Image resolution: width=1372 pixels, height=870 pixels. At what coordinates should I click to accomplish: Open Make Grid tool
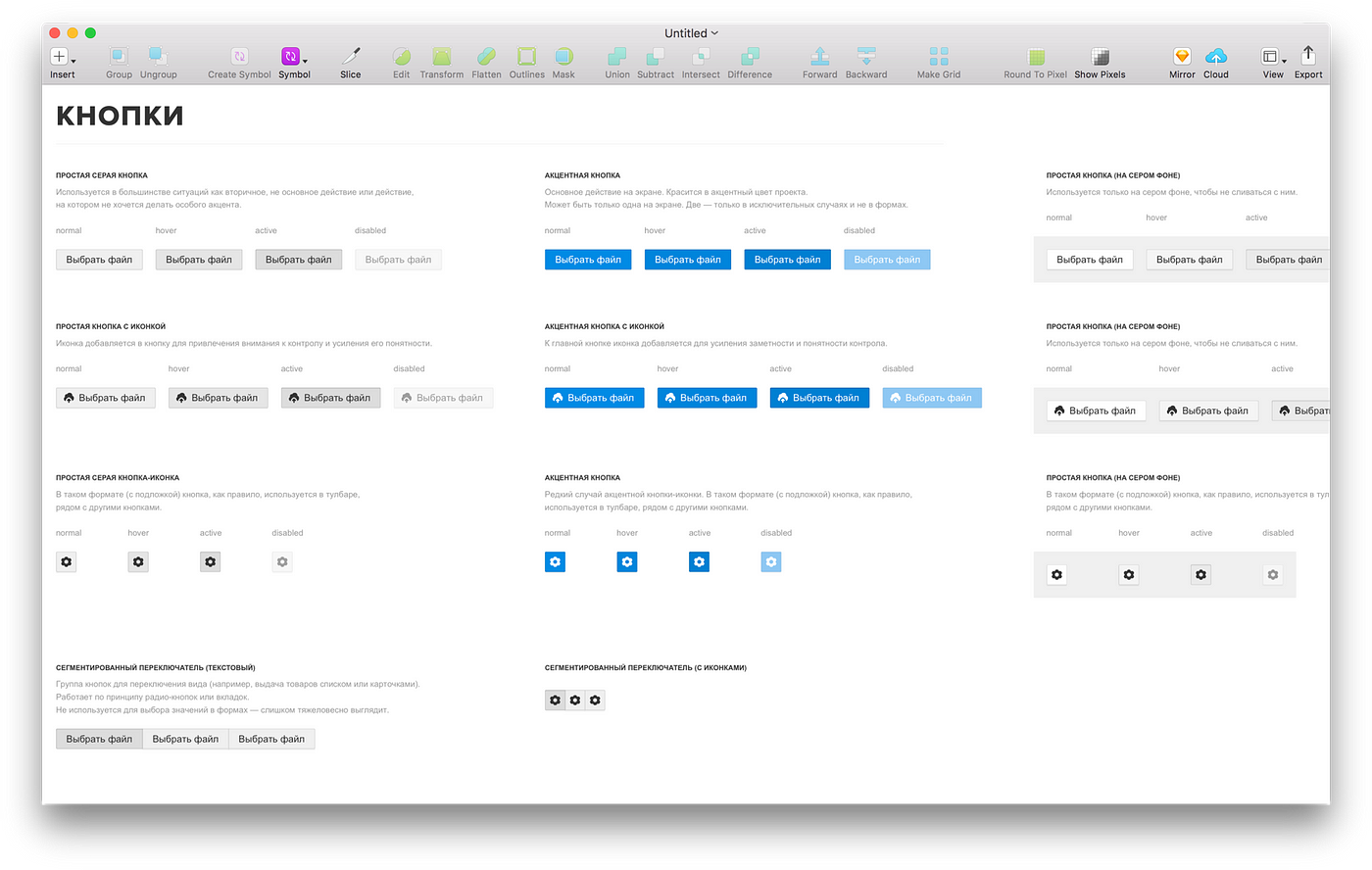click(939, 56)
